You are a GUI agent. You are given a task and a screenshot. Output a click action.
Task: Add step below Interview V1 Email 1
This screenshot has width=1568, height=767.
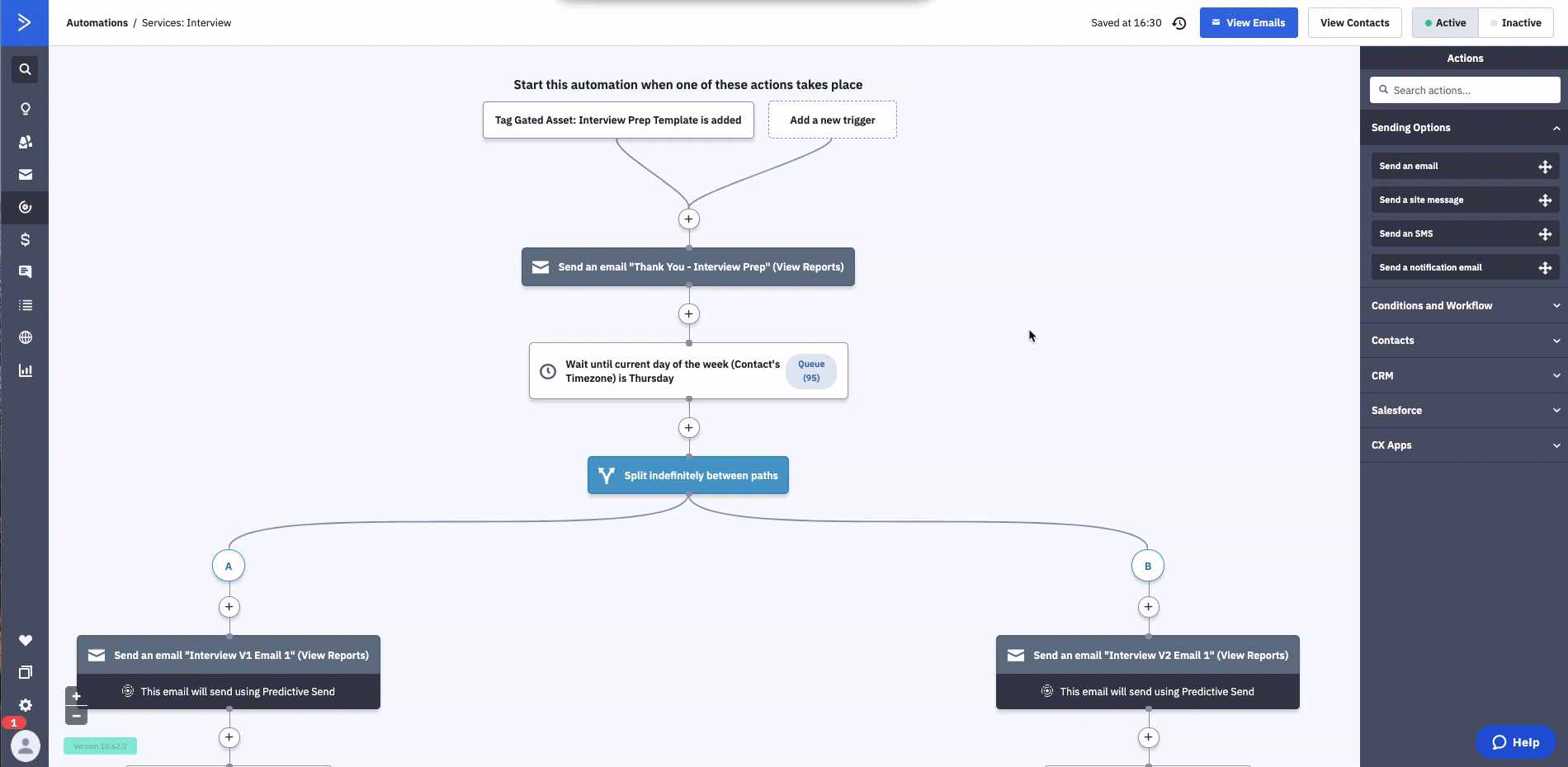coord(229,737)
